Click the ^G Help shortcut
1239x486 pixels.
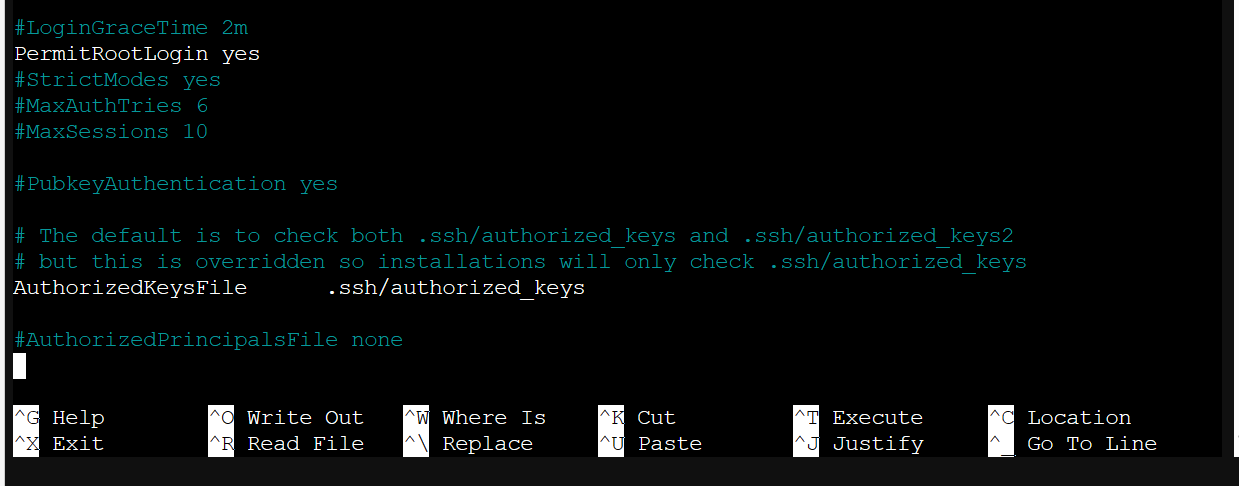click(59, 418)
